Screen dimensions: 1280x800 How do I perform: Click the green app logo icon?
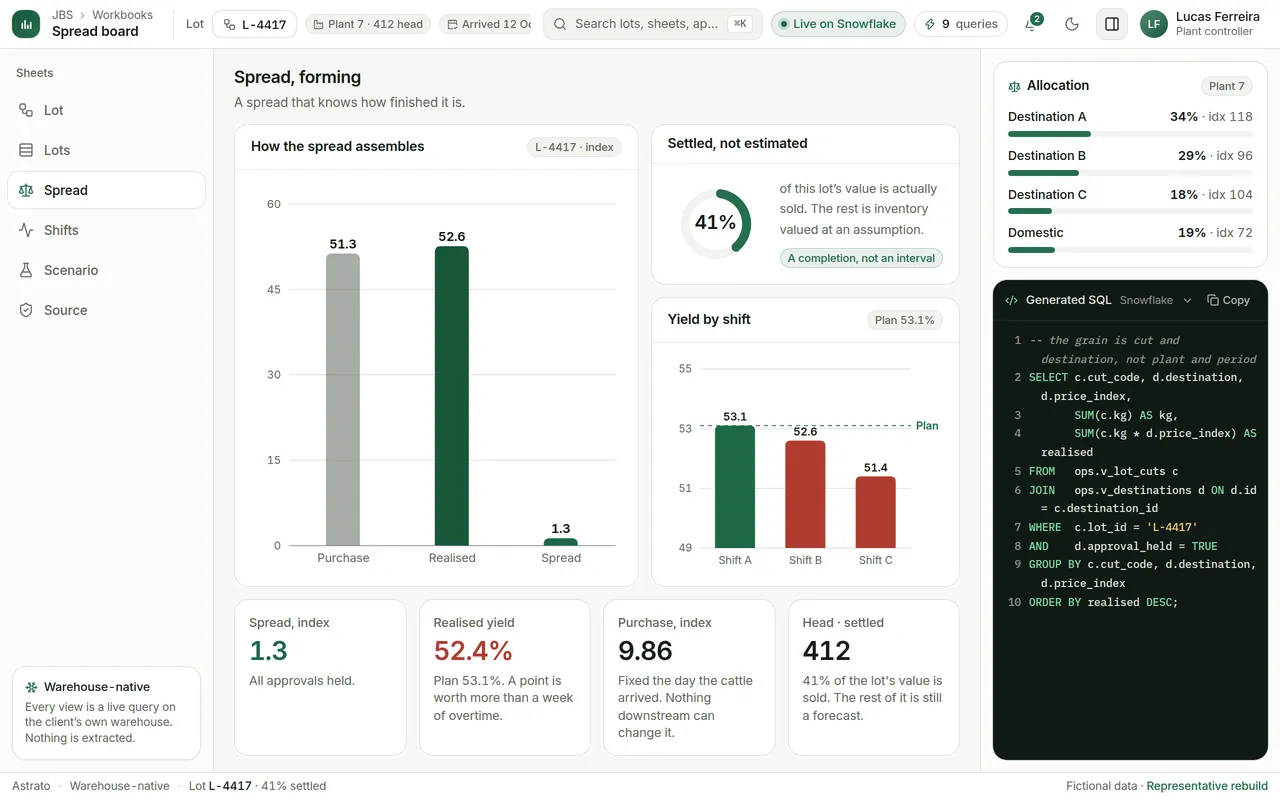pos(26,24)
